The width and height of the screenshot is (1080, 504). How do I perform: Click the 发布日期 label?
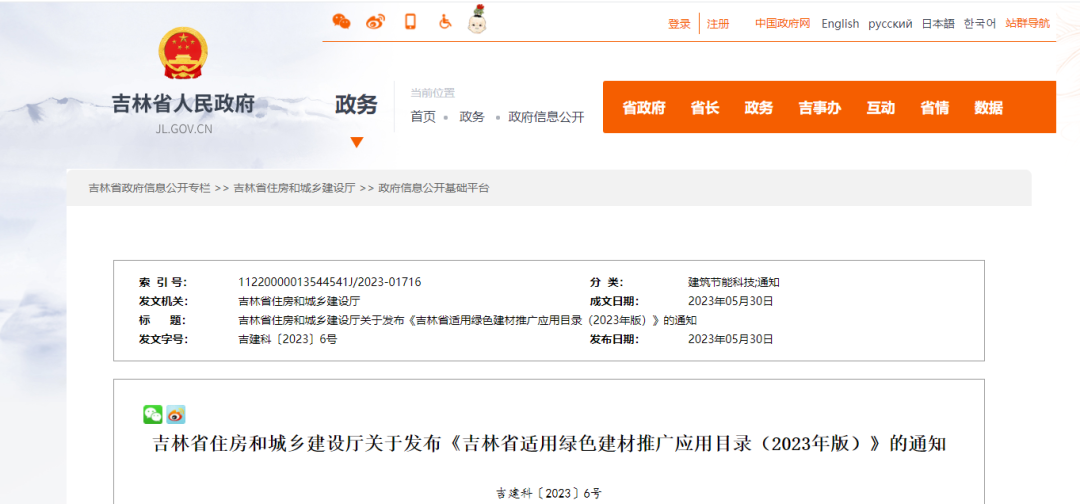(x=614, y=339)
